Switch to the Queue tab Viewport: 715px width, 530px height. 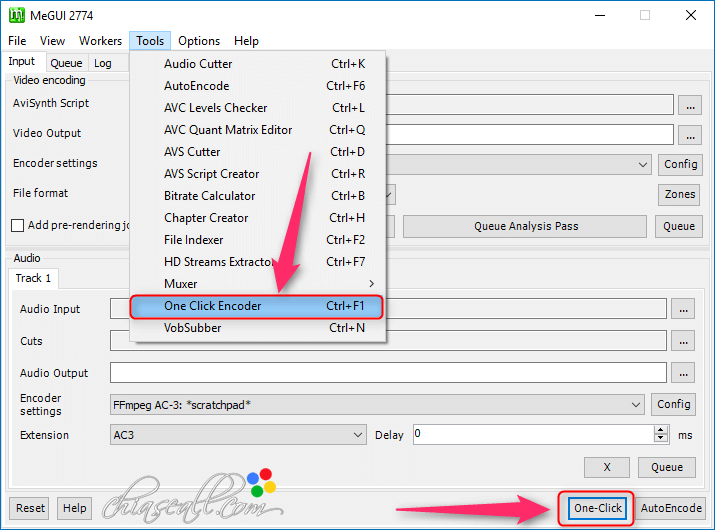click(x=67, y=63)
